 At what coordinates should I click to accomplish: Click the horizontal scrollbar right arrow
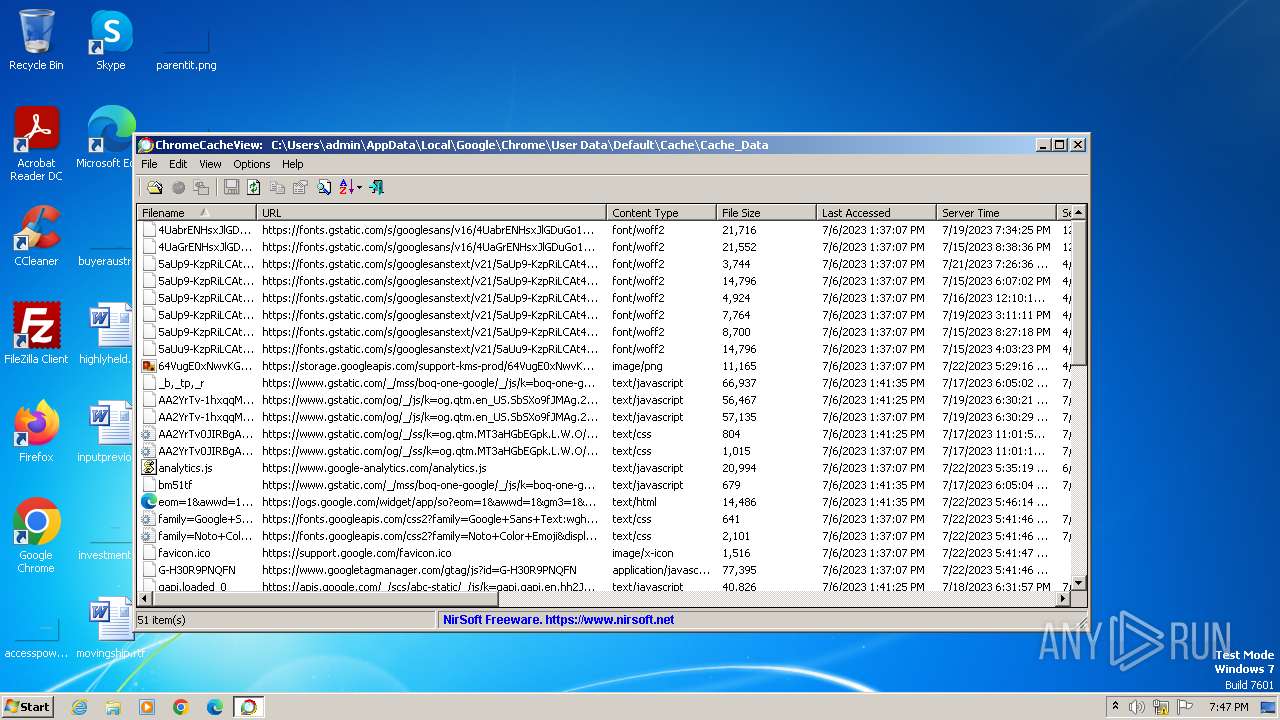tap(1063, 598)
